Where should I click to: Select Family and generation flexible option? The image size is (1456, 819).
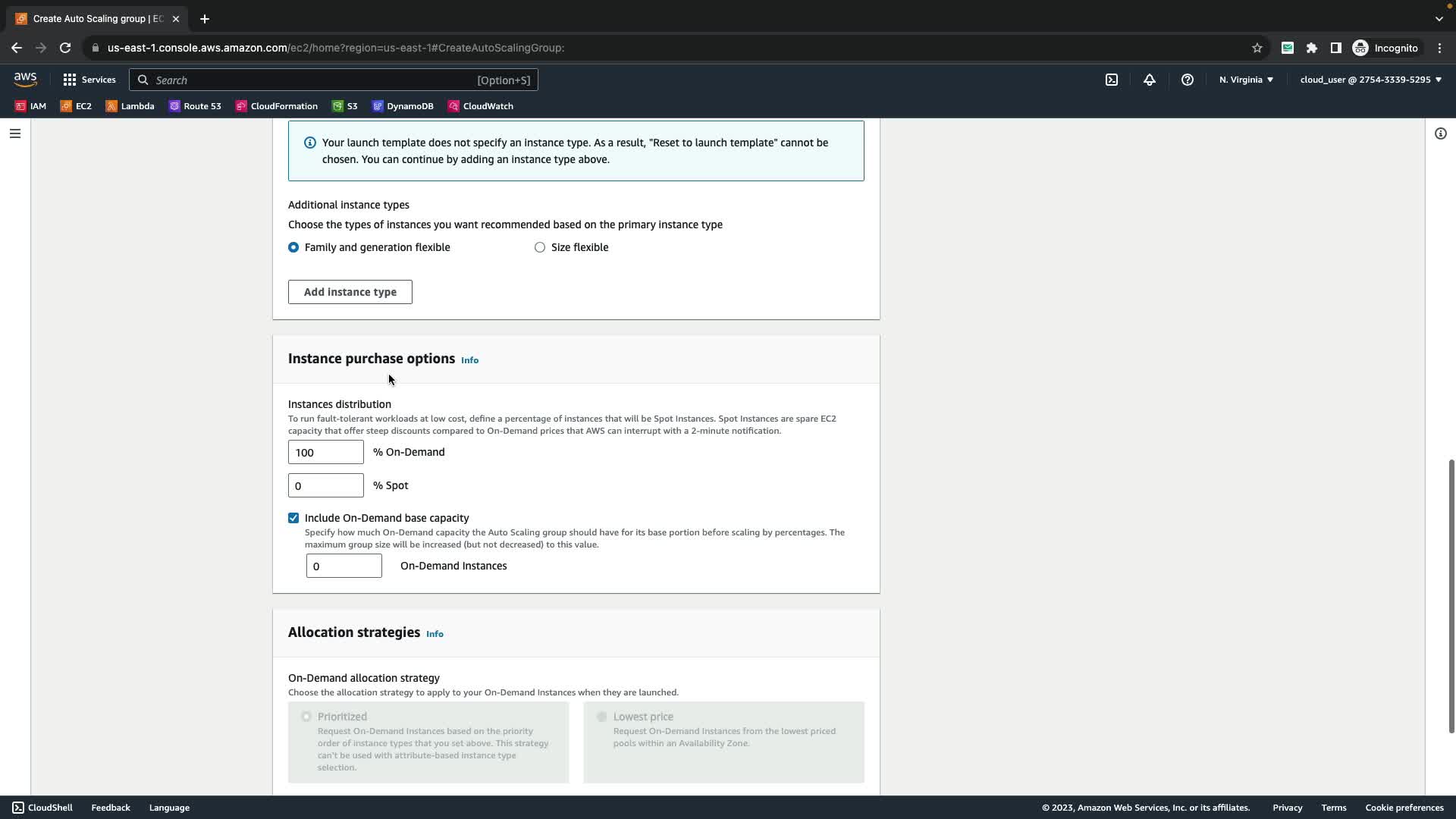[x=293, y=247]
